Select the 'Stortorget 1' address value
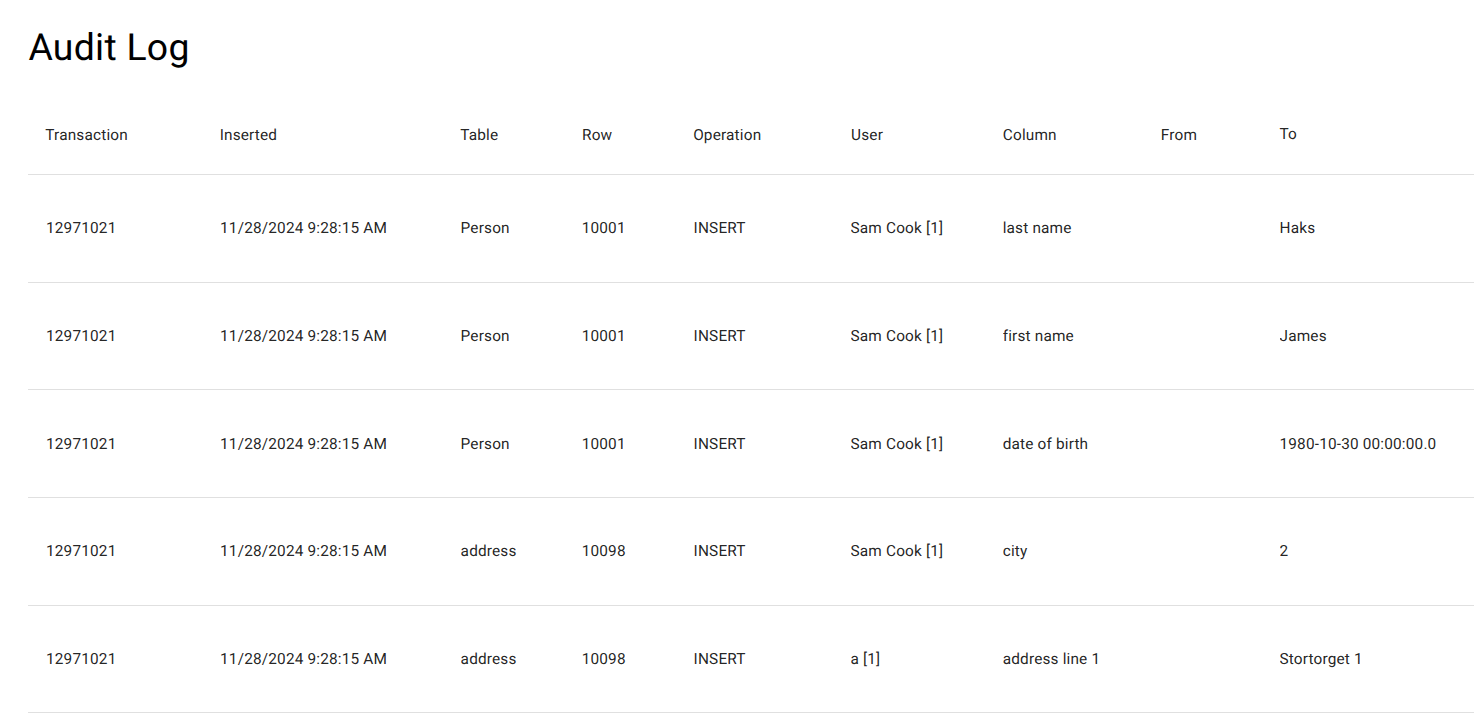Image resolution: width=1474 pixels, height=717 pixels. pyautogui.click(x=1320, y=659)
